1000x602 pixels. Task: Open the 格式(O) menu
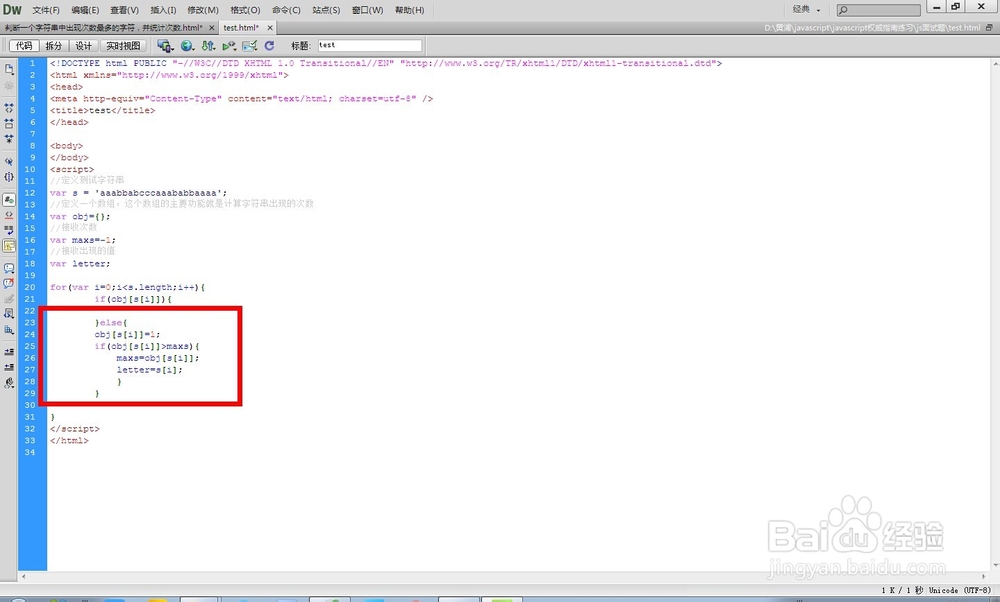click(245, 10)
